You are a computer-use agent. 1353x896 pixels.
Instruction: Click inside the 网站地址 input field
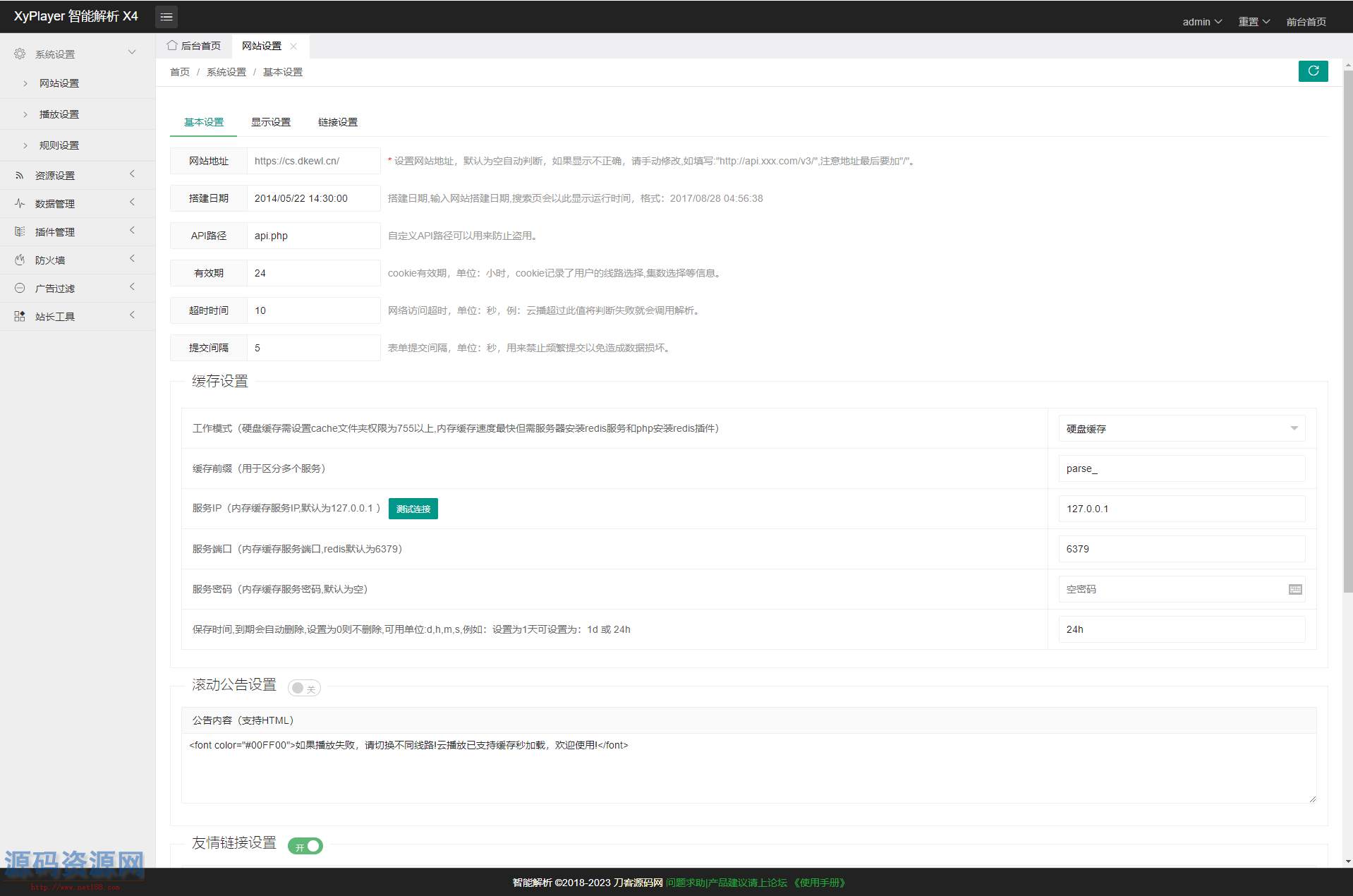pos(313,160)
